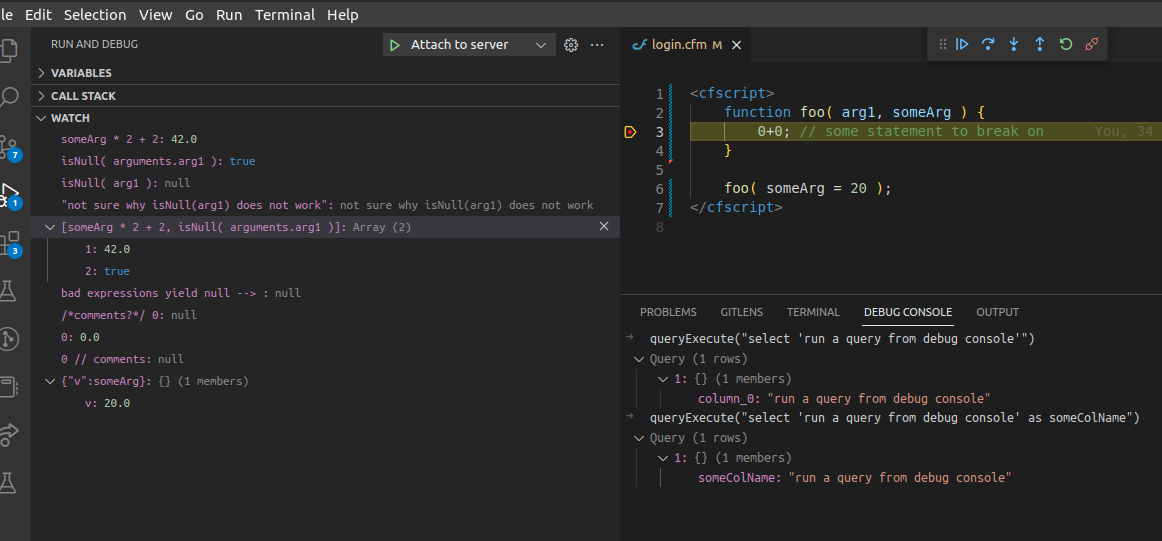Collapse row 1 of the second query result
The height and width of the screenshot is (541, 1162).
[x=663, y=458]
